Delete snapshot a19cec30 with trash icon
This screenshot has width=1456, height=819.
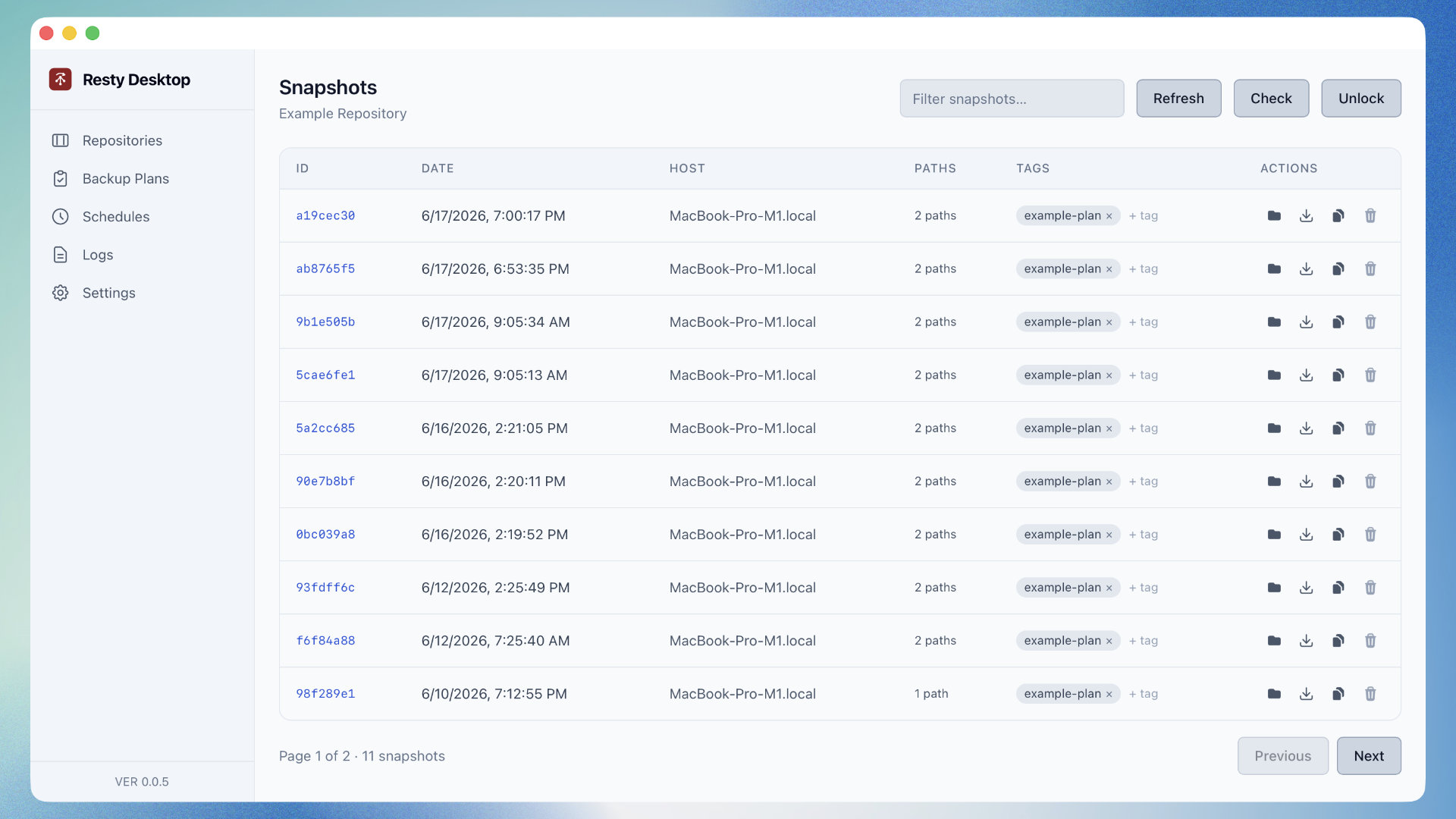(1370, 215)
